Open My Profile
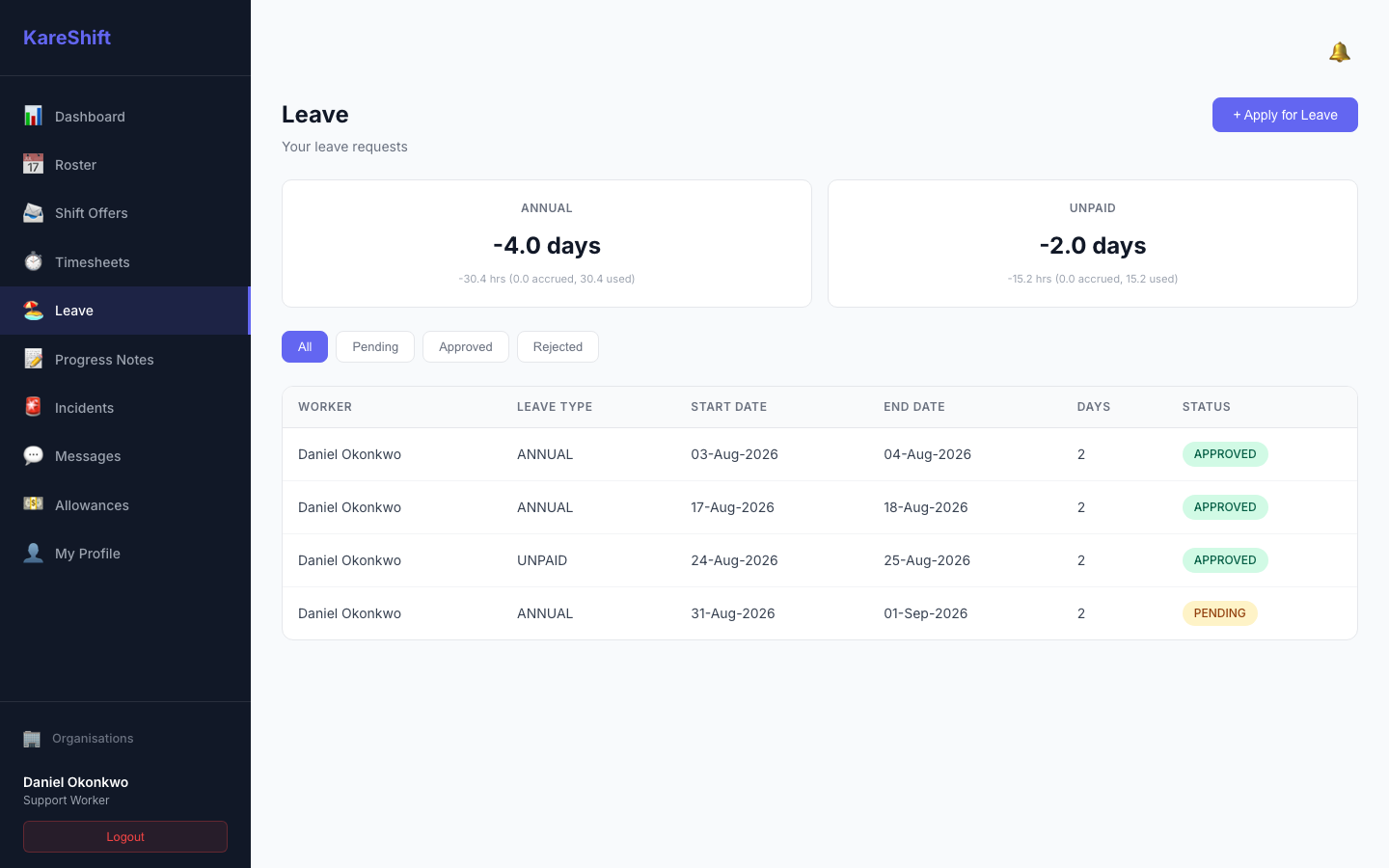The height and width of the screenshot is (868, 1389). pos(125,554)
